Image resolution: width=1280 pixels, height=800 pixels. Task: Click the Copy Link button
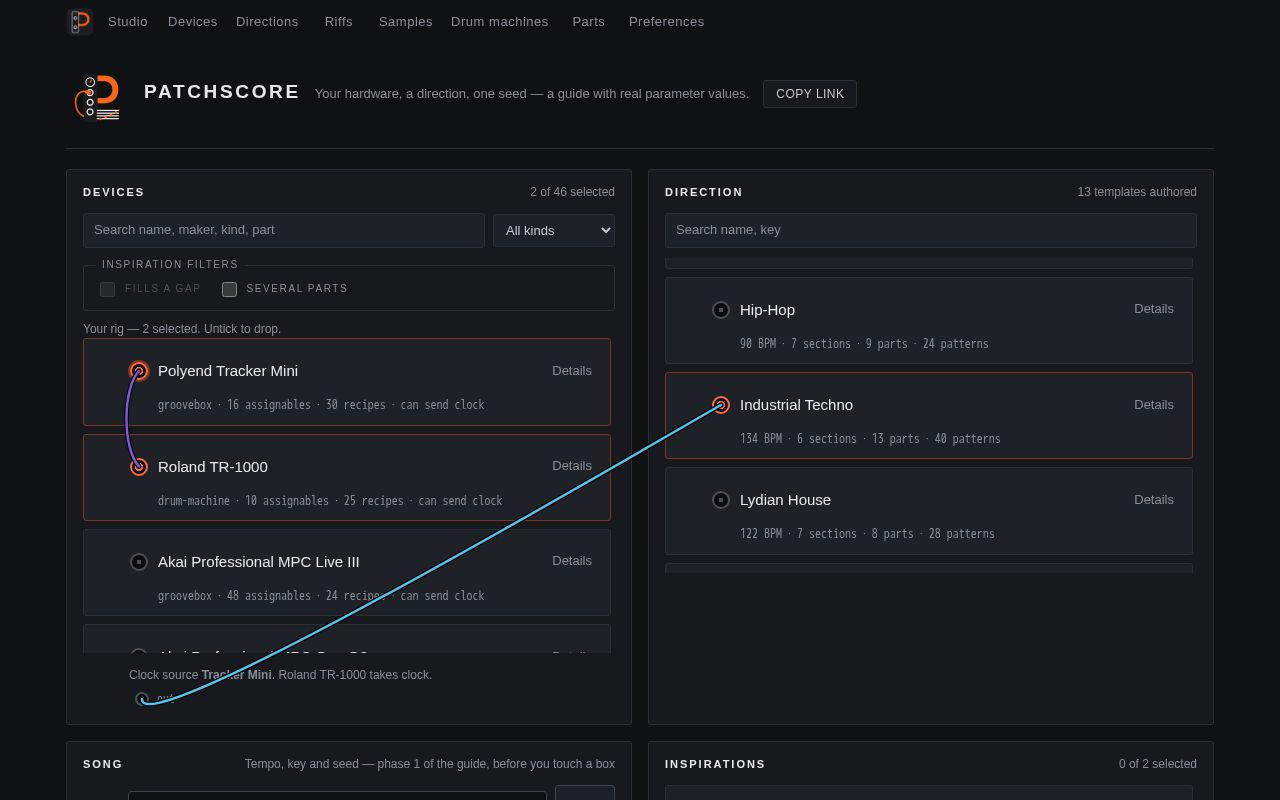810,94
